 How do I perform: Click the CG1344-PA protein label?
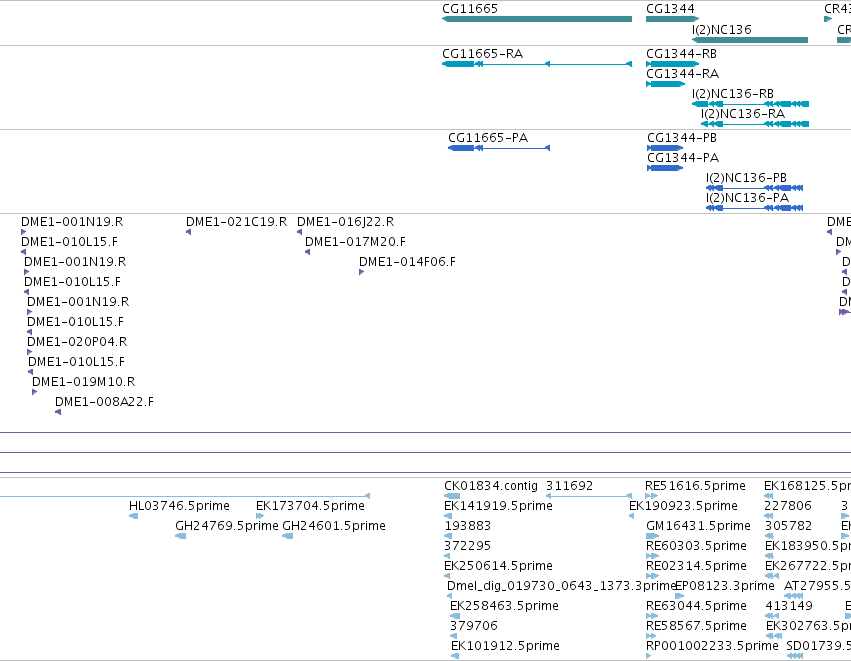tap(683, 158)
